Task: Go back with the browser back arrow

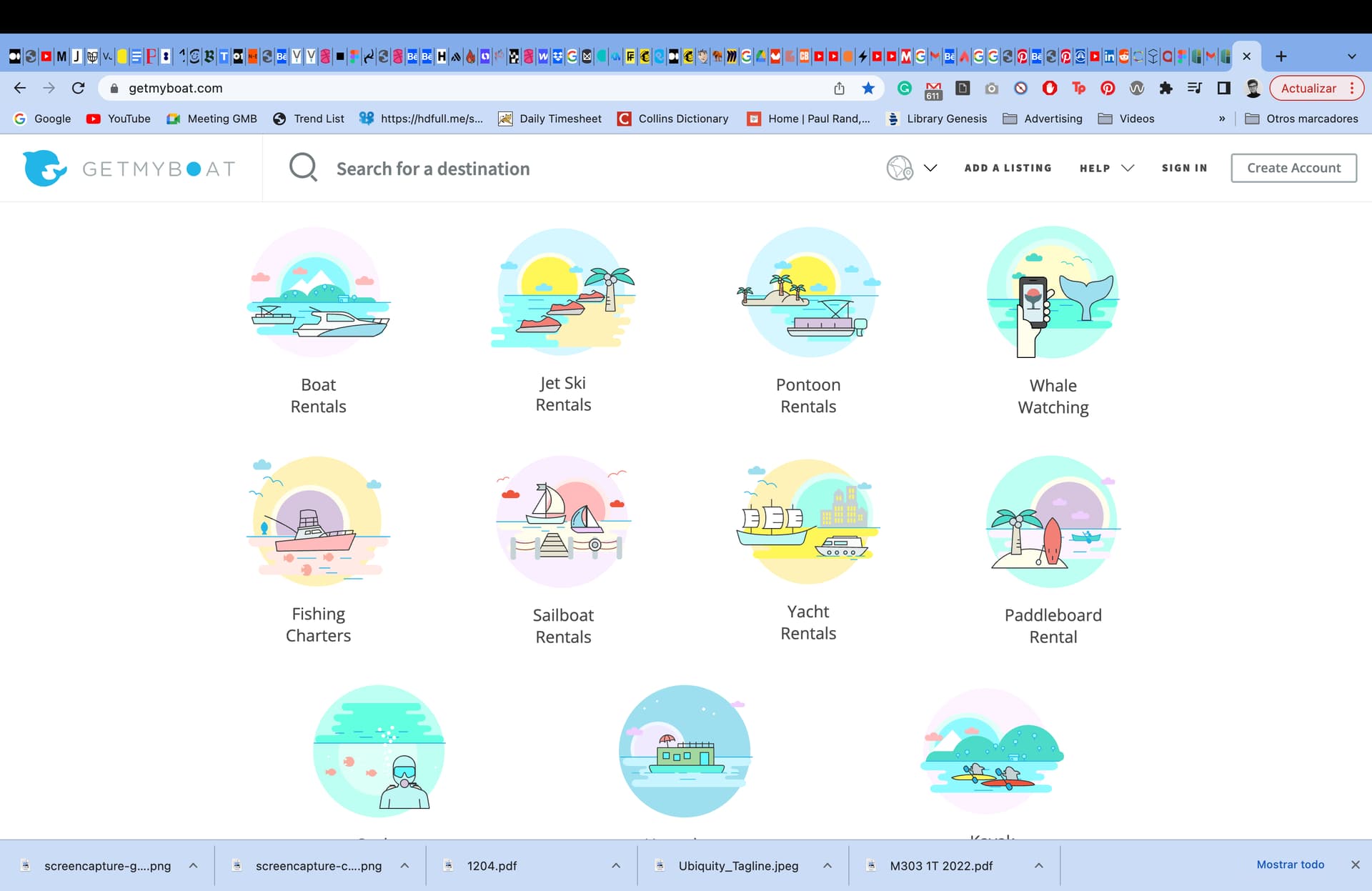Action: tap(20, 88)
